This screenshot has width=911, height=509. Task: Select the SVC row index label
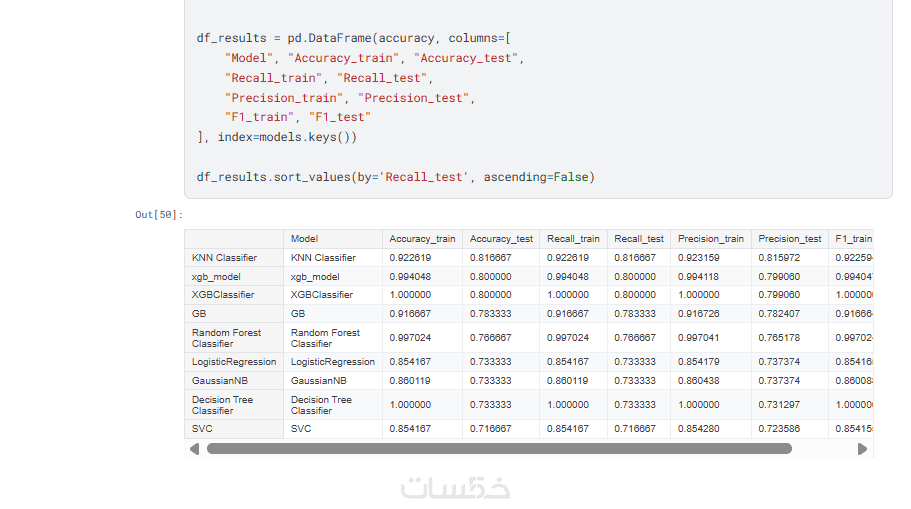tap(202, 429)
